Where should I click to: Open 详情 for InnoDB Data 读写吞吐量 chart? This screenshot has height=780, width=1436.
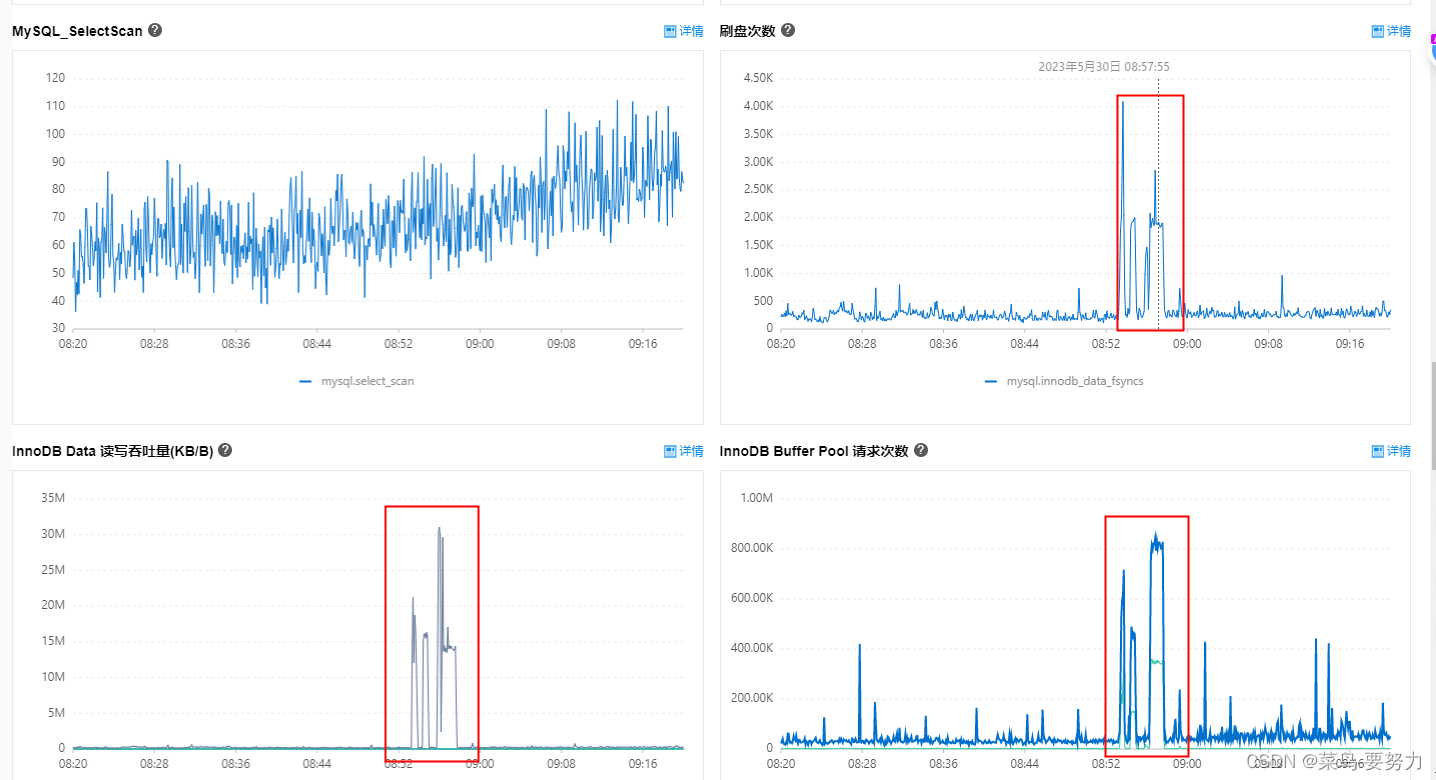tap(684, 451)
